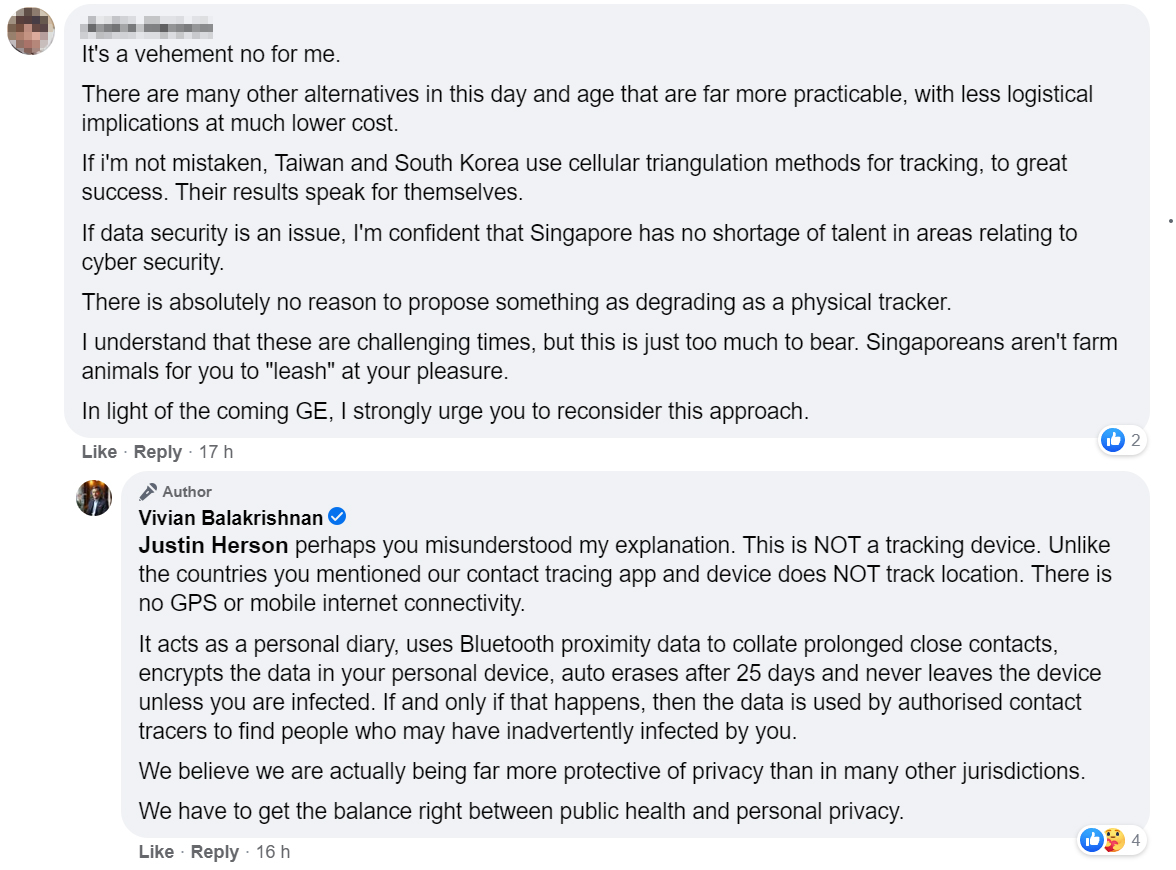Click thumbs-up reaction icon on first comment
The width and height of the screenshot is (1176, 870).
click(1112, 439)
